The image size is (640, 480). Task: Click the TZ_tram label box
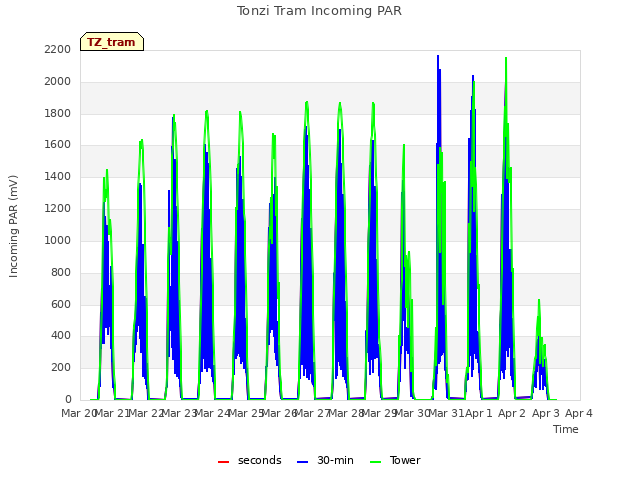pyautogui.click(x=112, y=42)
